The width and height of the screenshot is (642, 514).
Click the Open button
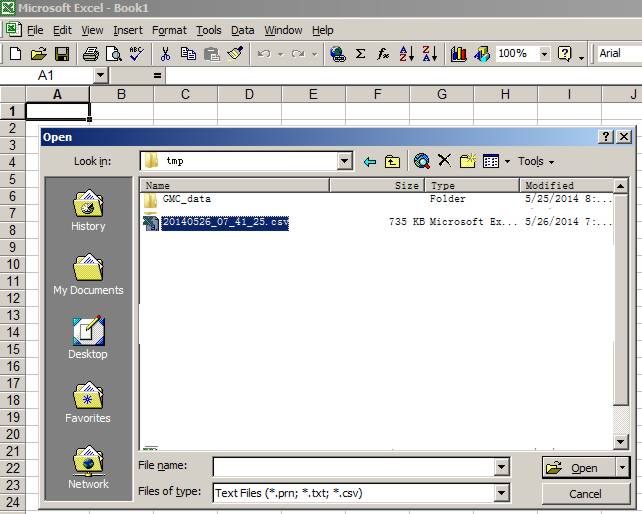tap(579, 467)
